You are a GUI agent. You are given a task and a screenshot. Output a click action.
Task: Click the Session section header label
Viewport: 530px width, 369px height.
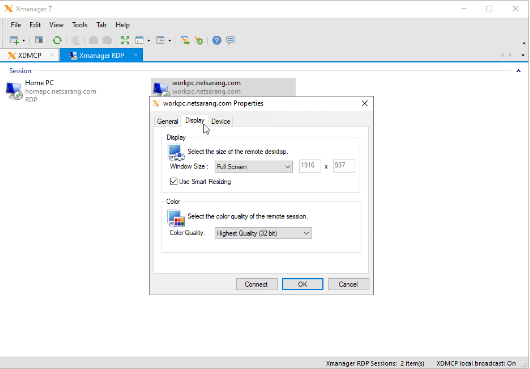[20, 71]
